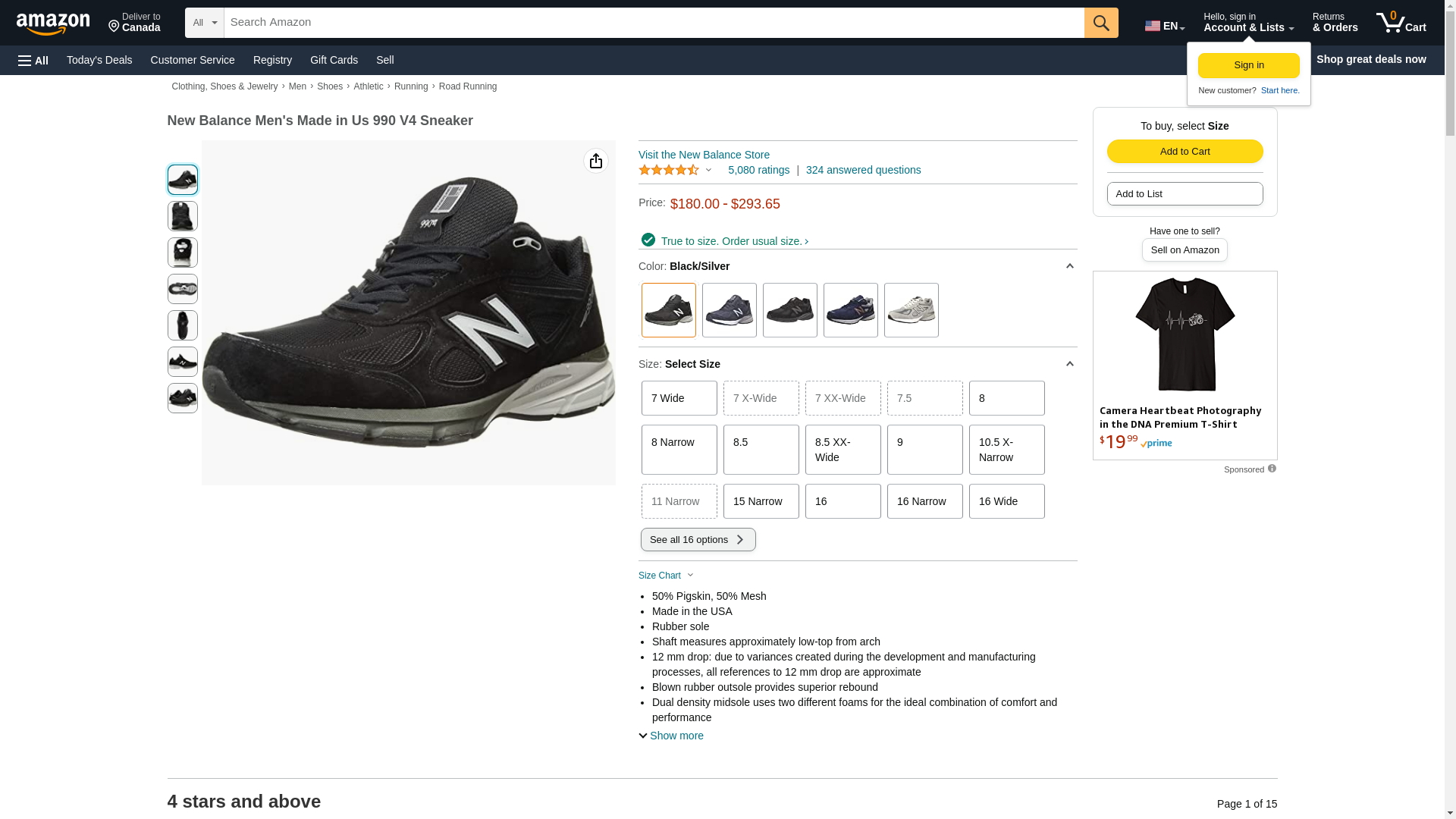Choose size 16 Narrow option

click(924, 501)
